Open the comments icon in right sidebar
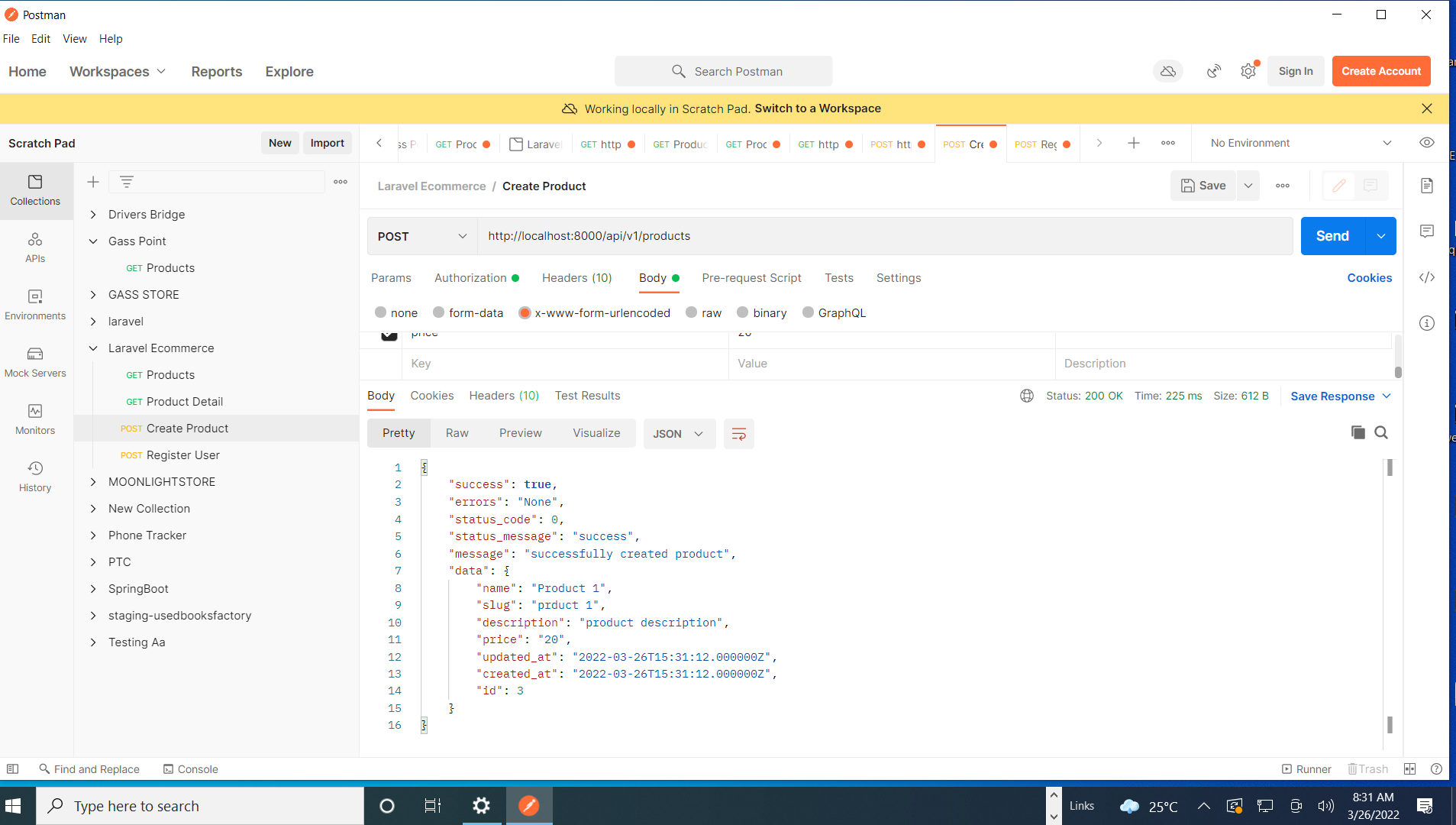The image size is (1456, 825). (x=1426, y=231)
